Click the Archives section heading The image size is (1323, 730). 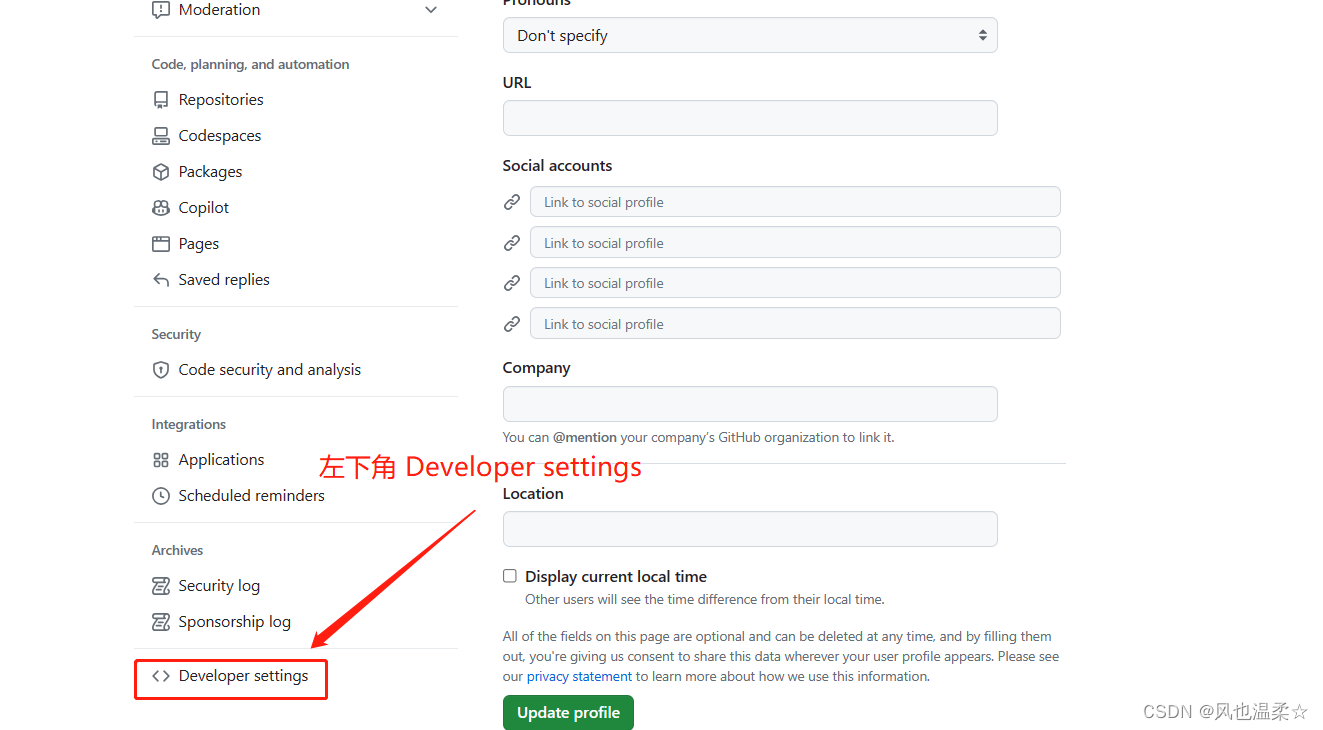(177, 550)
